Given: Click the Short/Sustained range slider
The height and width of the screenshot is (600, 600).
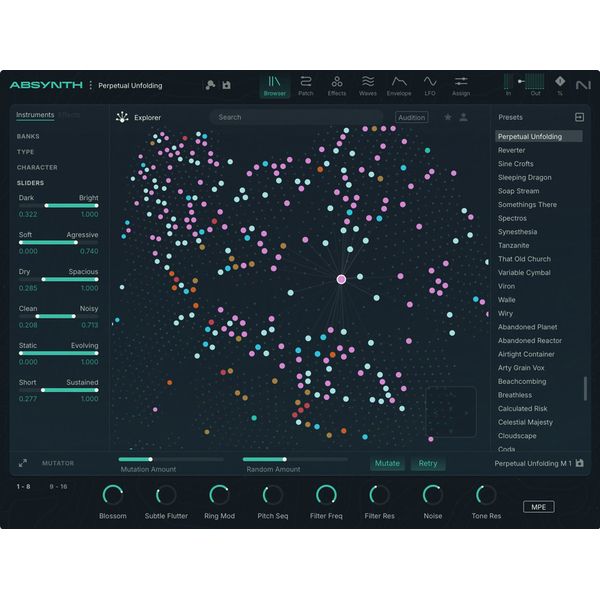Looking at the screenshot, I should pyautogui.click(x=59, y=390).
